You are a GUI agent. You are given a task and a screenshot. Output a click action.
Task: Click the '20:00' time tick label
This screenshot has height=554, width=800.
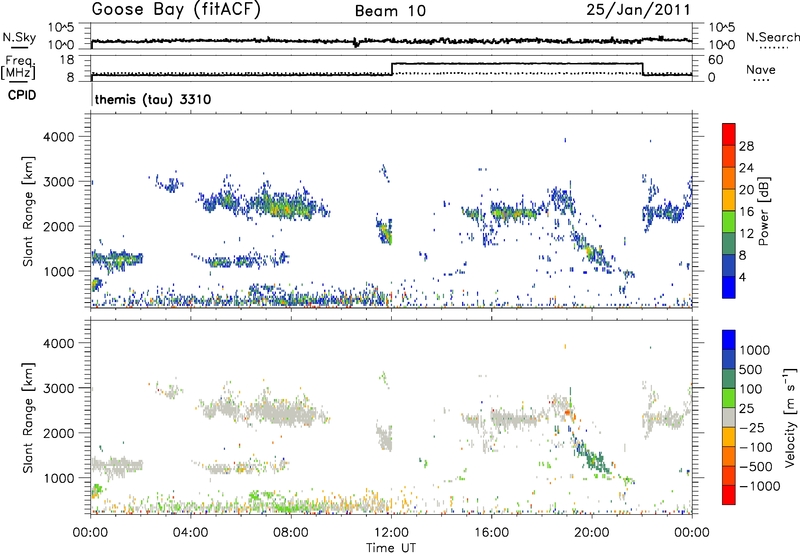[x=592, y=533]
